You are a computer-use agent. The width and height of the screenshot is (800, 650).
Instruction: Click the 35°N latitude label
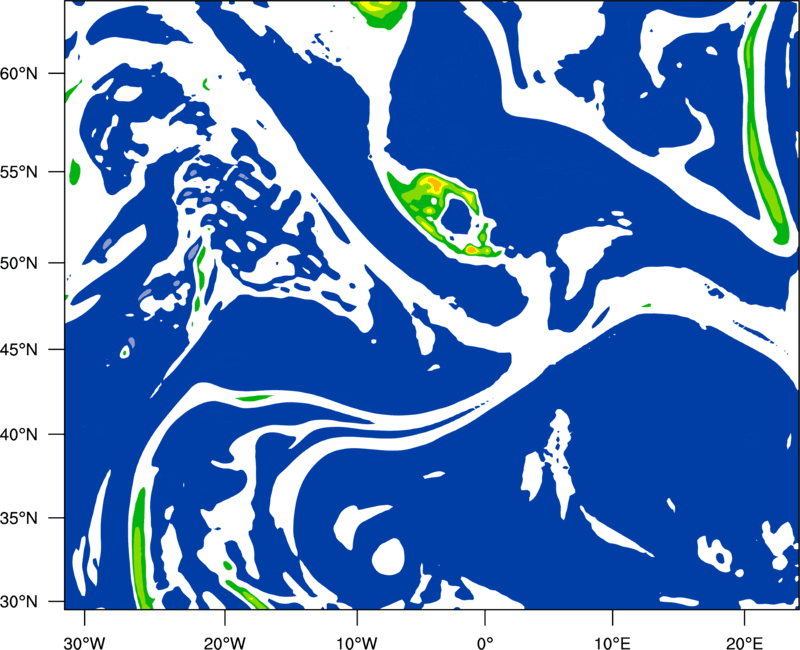coord(19,518)
